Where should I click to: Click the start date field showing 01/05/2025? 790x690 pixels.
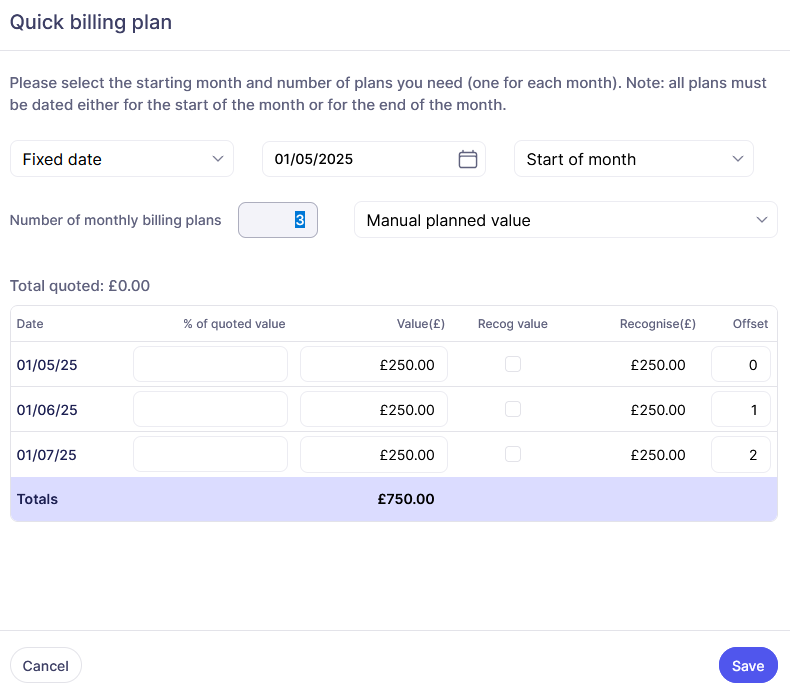[x=360, y=159]
